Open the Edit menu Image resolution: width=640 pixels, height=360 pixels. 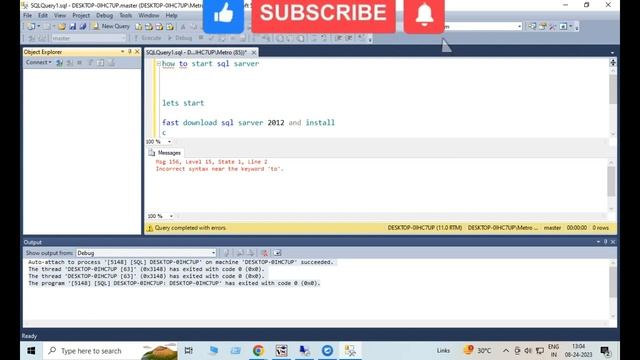43,16
